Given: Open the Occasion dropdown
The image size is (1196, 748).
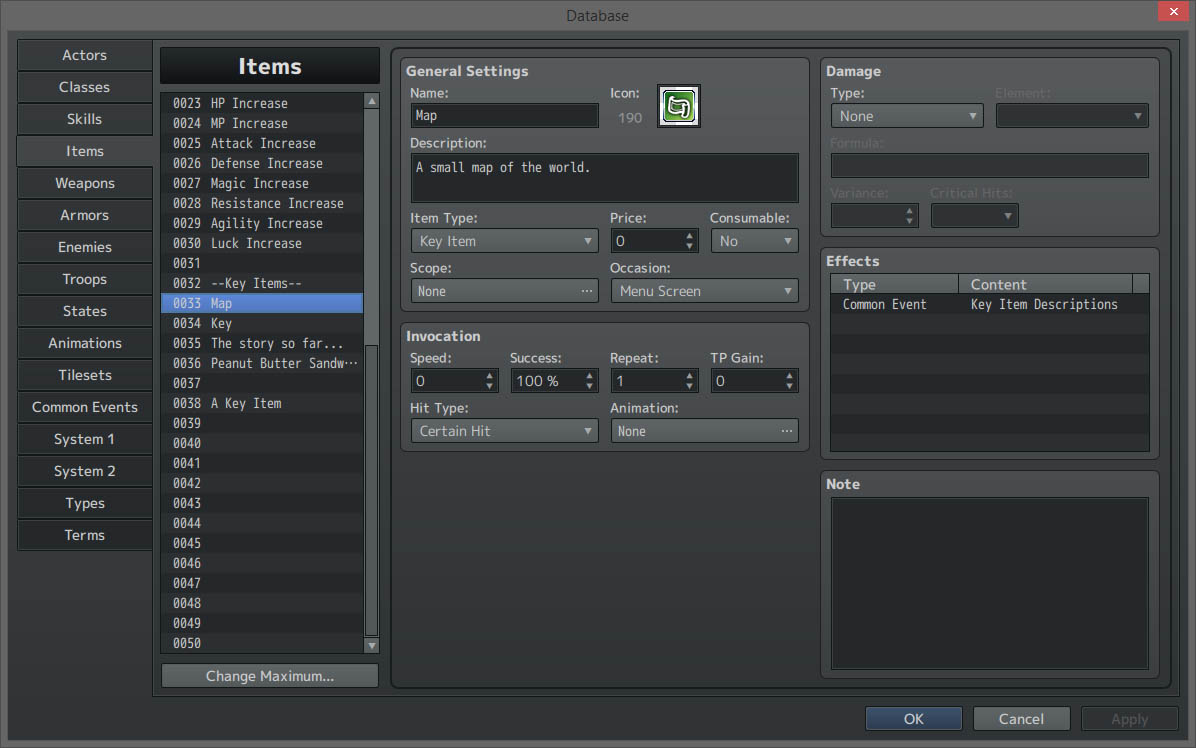Looking at the screenshot, I should [x=704, y=291].
